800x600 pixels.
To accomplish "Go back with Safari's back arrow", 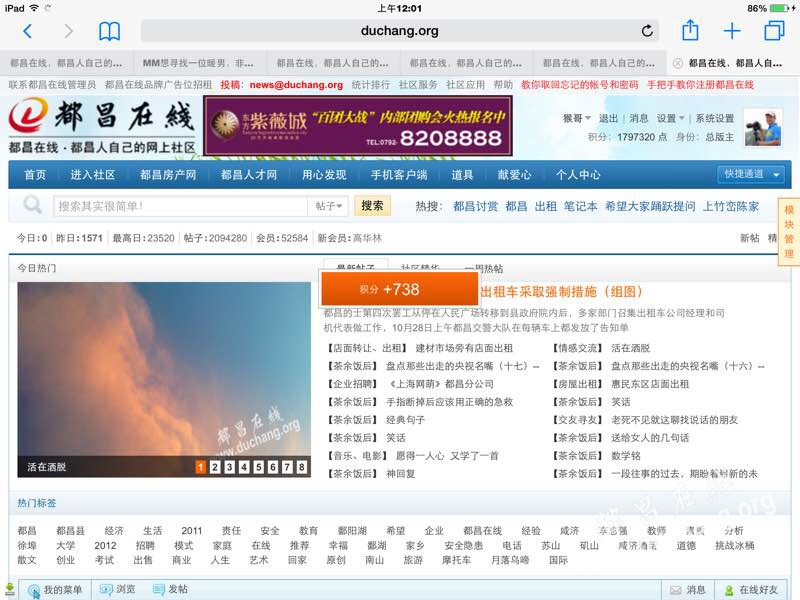I will [x=28, y=31].
